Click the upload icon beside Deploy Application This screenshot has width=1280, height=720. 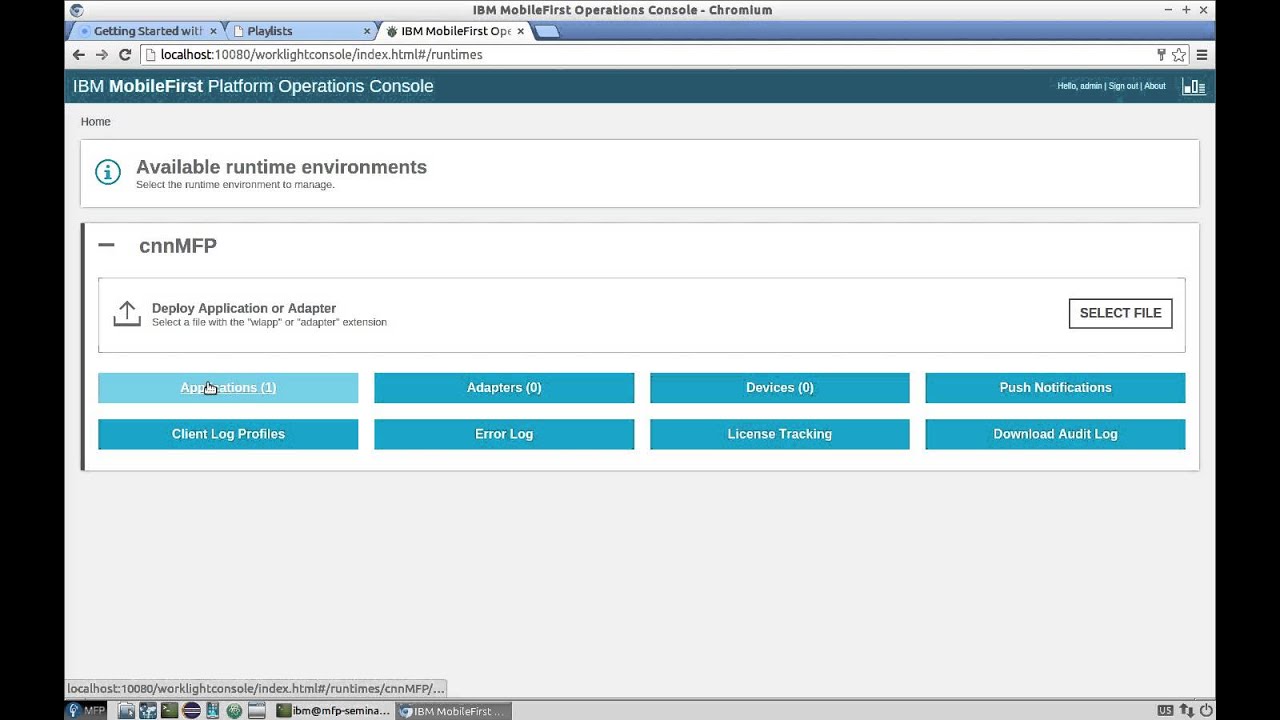point(127,313)
